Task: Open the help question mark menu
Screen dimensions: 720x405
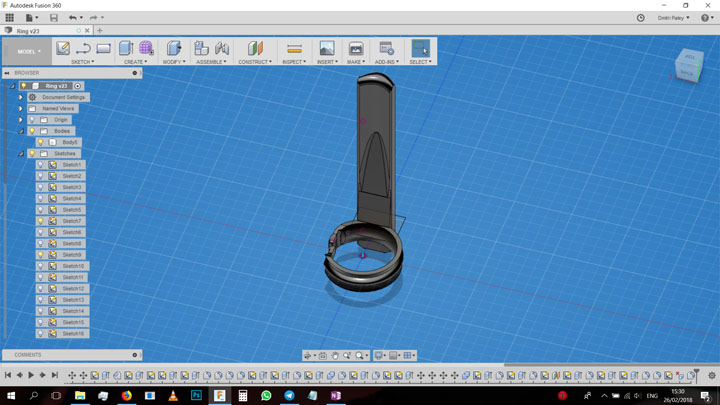Action: (706, 18)
